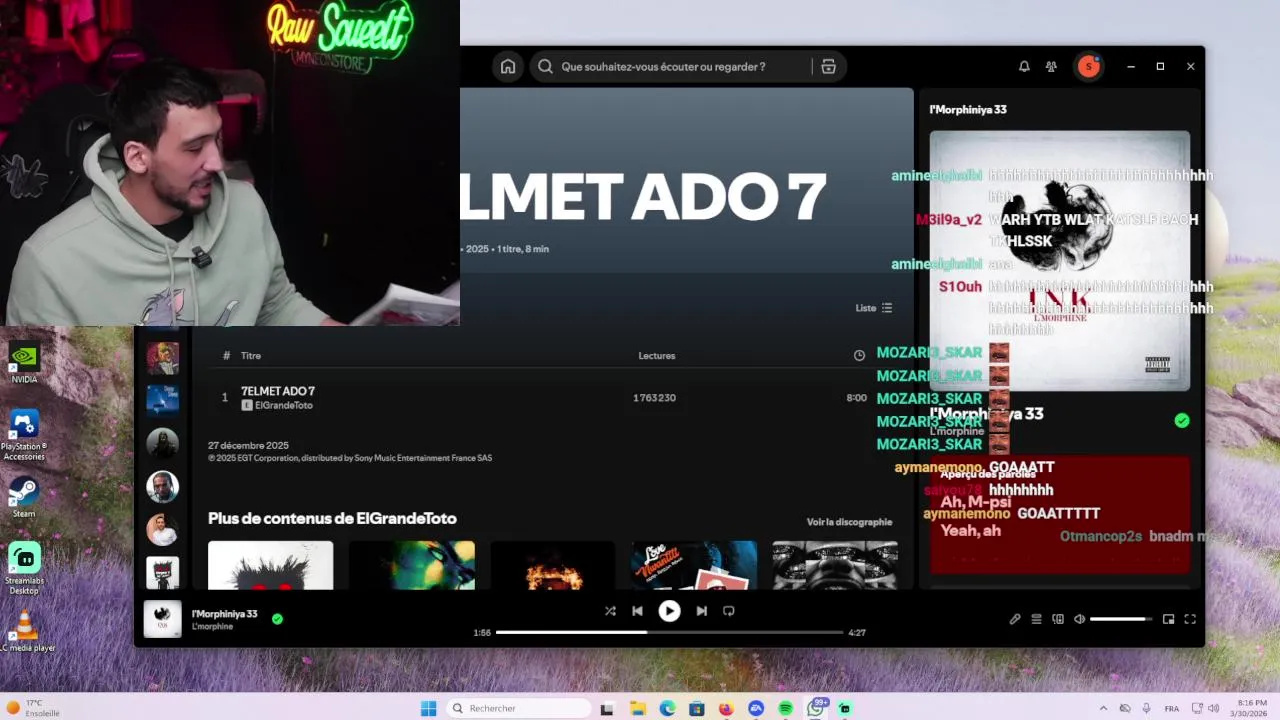Go to Spotify Home via house icon
Screen dimensions: 1280x720
(508, 67)
